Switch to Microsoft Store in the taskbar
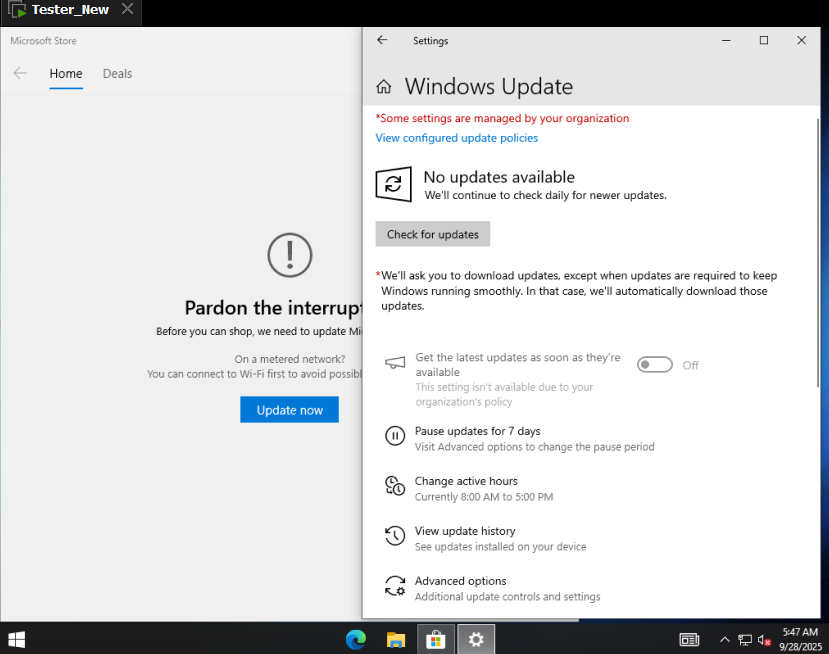829x654 pixels. [436, 640]
